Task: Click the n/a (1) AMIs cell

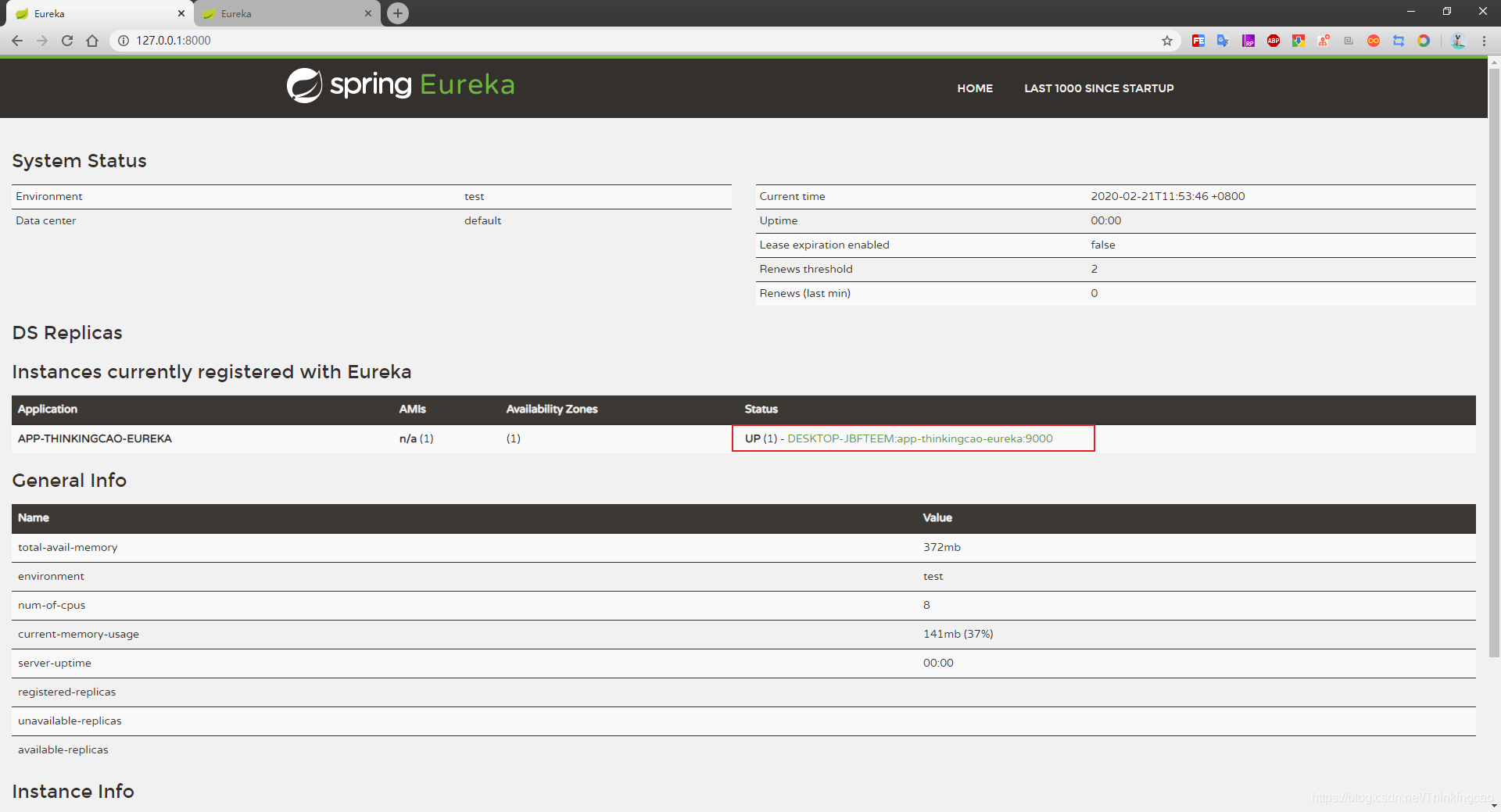Action: (416, 438)
